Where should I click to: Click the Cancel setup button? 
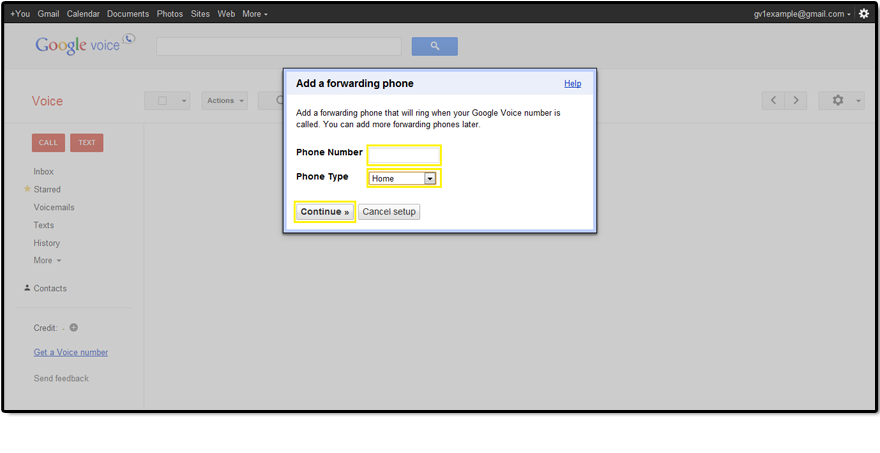point(389,212)
